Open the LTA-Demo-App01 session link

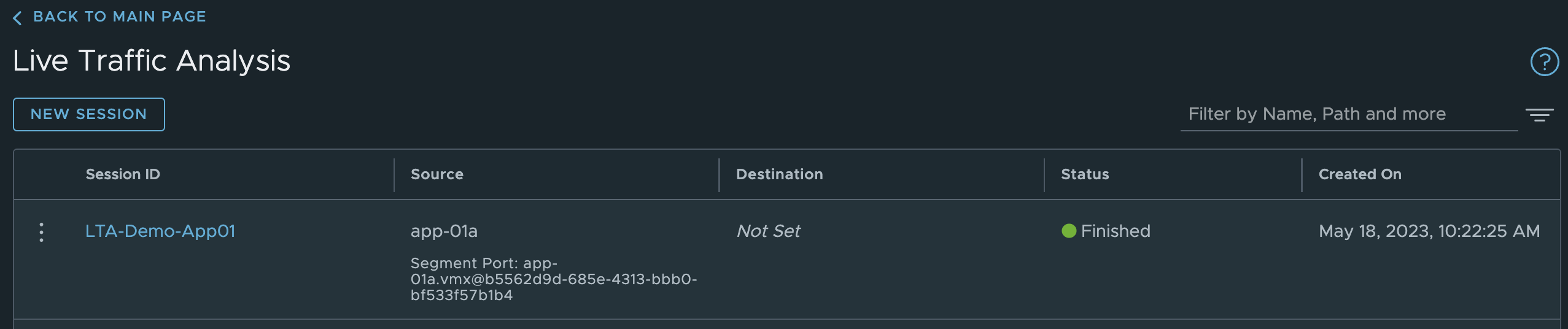[x=160, y=231]
